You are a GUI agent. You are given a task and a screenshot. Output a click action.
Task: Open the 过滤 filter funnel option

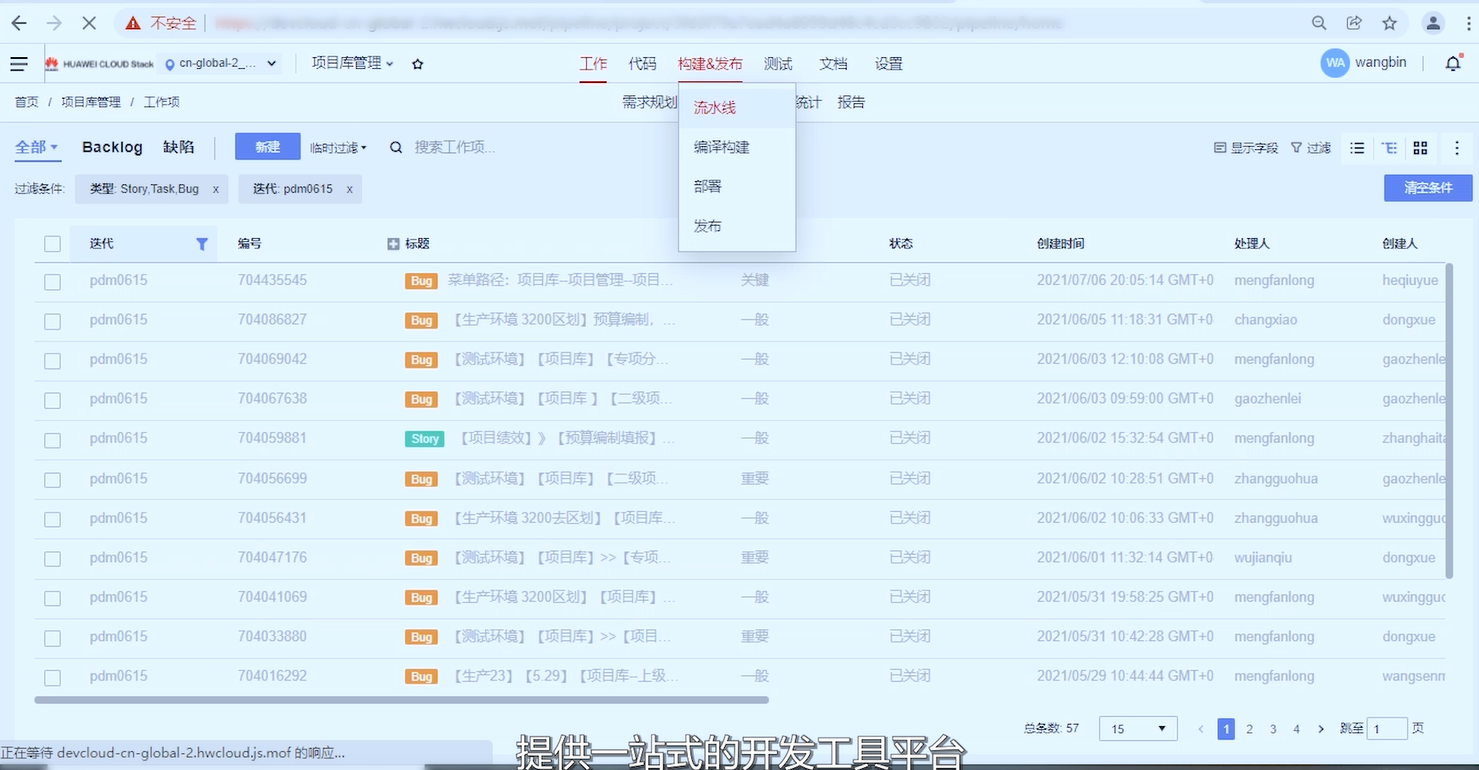coord(1311,148)
